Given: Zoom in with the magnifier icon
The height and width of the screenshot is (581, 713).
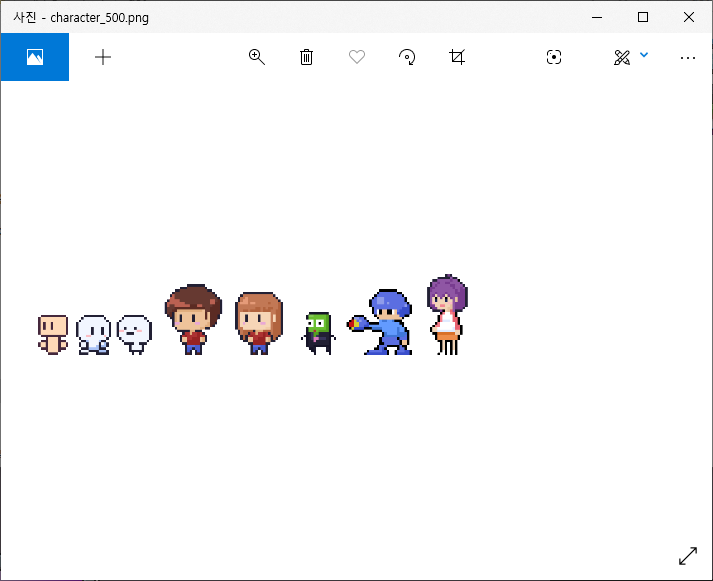Looking at the screenshot, I should (x=256, y=57).
